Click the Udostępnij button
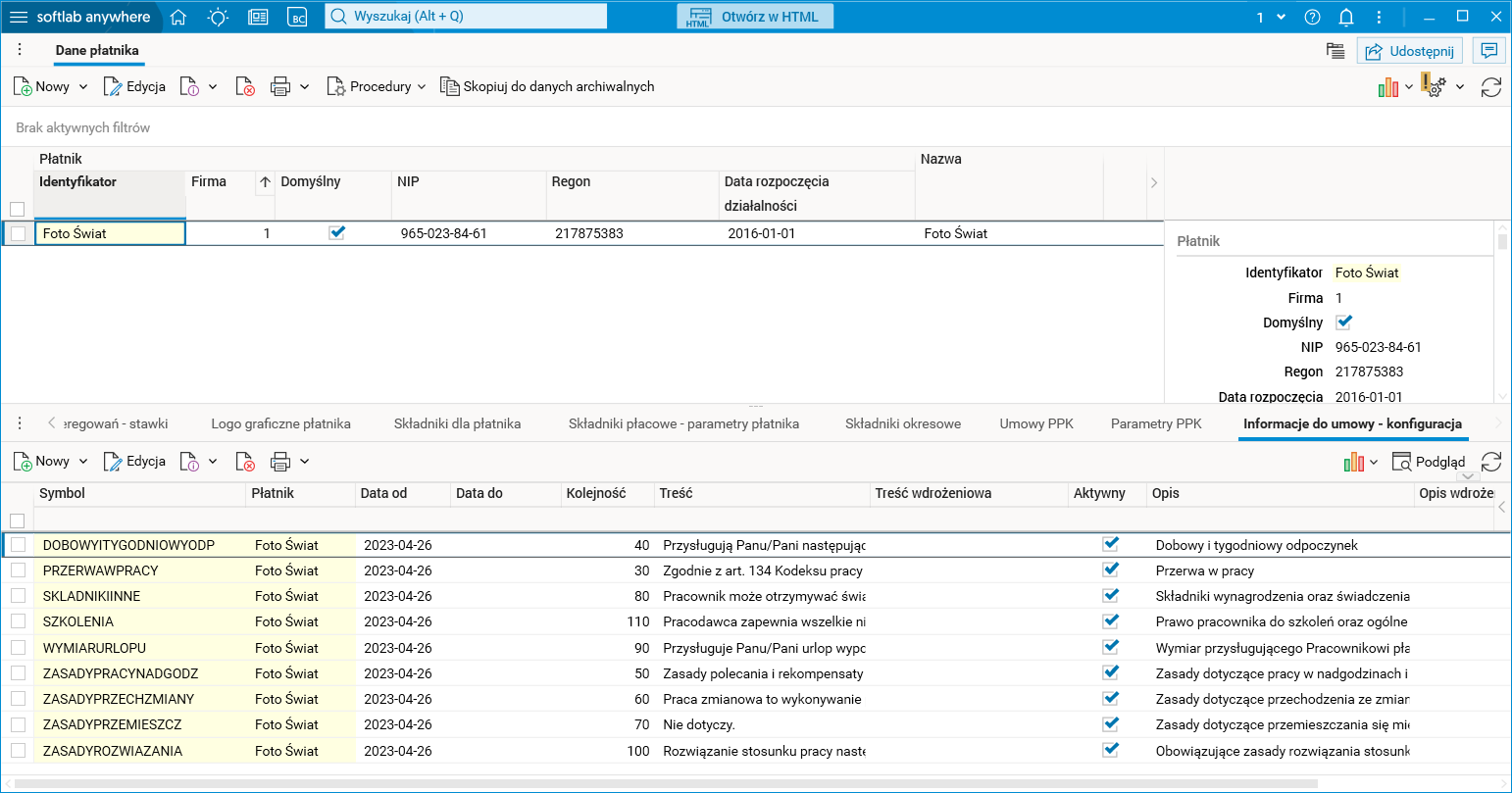This screenshot has width=1512, height=793. 1410,51
